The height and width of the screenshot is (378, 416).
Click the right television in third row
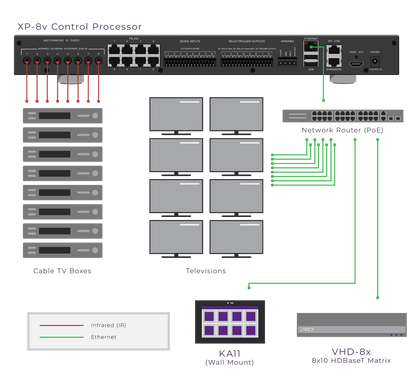pos(236,198)
